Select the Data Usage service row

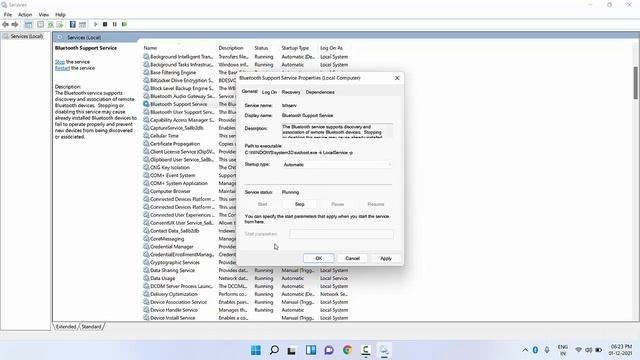click(245, 278)
